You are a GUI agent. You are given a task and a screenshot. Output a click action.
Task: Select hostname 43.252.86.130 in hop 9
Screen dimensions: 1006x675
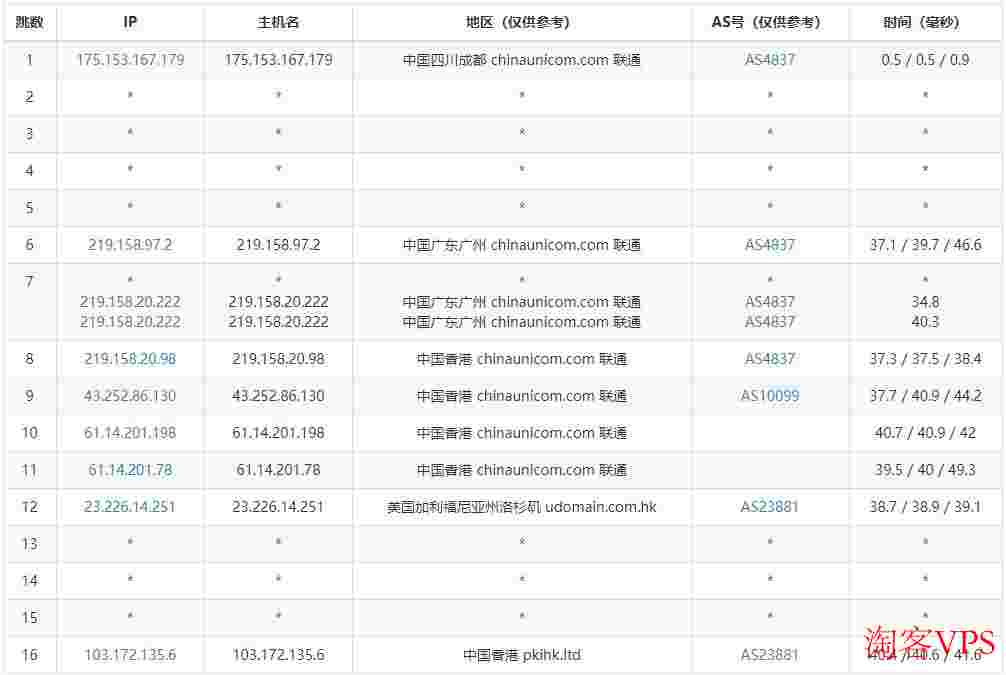278,397
